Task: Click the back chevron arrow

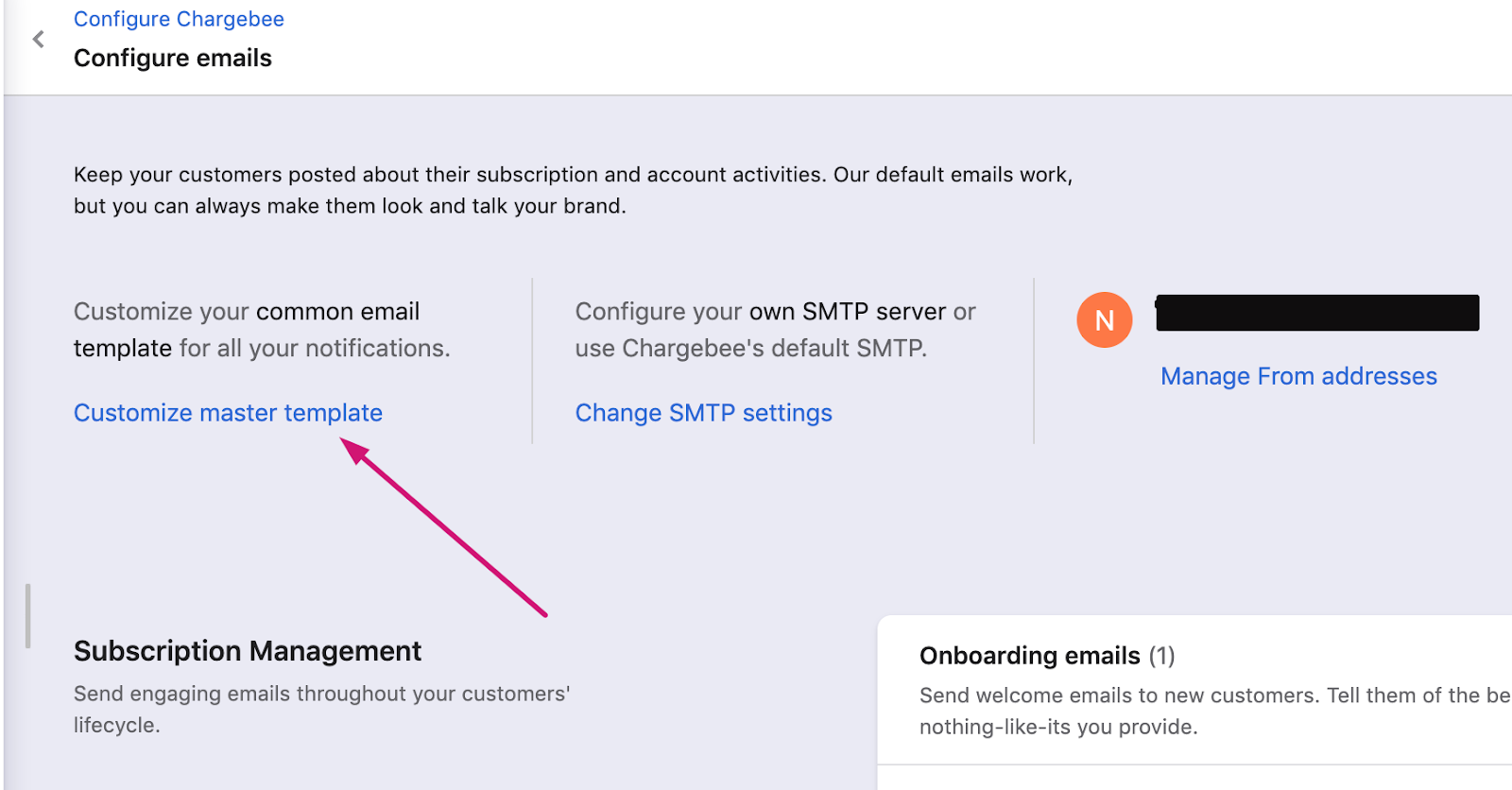Action: tap(39, 40)
